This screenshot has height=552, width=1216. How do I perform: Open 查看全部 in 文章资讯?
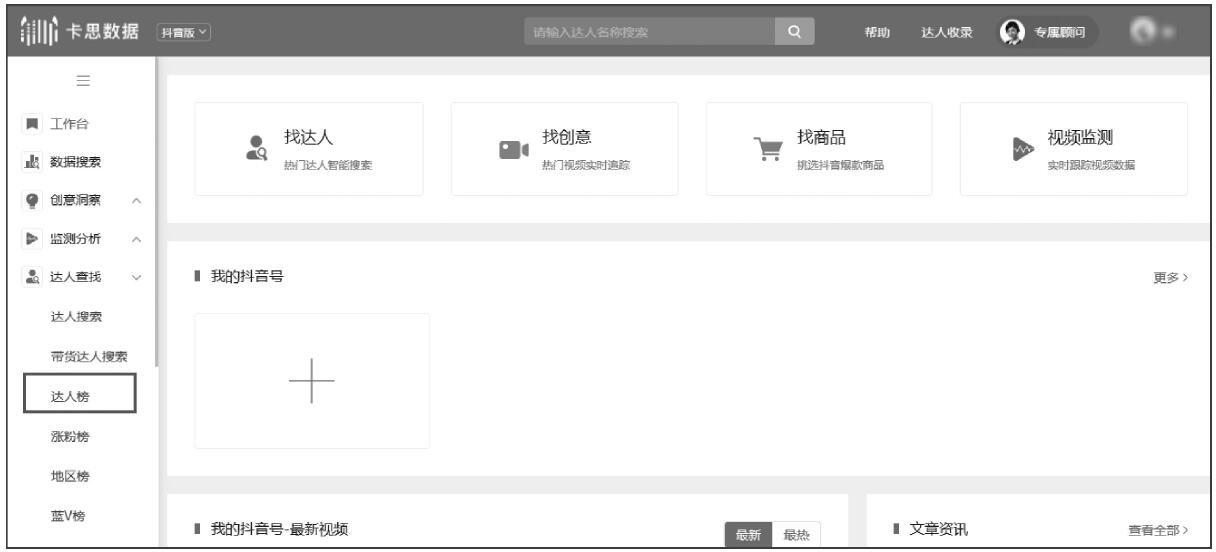[x=1158, y=529]
